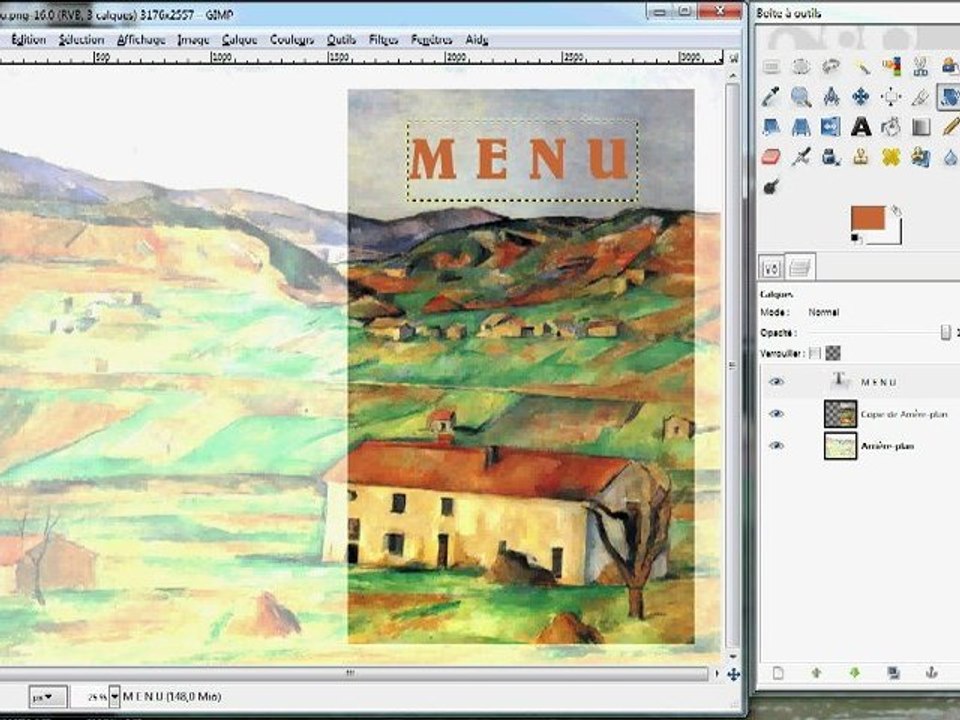
Task: Swap foreground and background colors arrow
Action: pos(896,211)
